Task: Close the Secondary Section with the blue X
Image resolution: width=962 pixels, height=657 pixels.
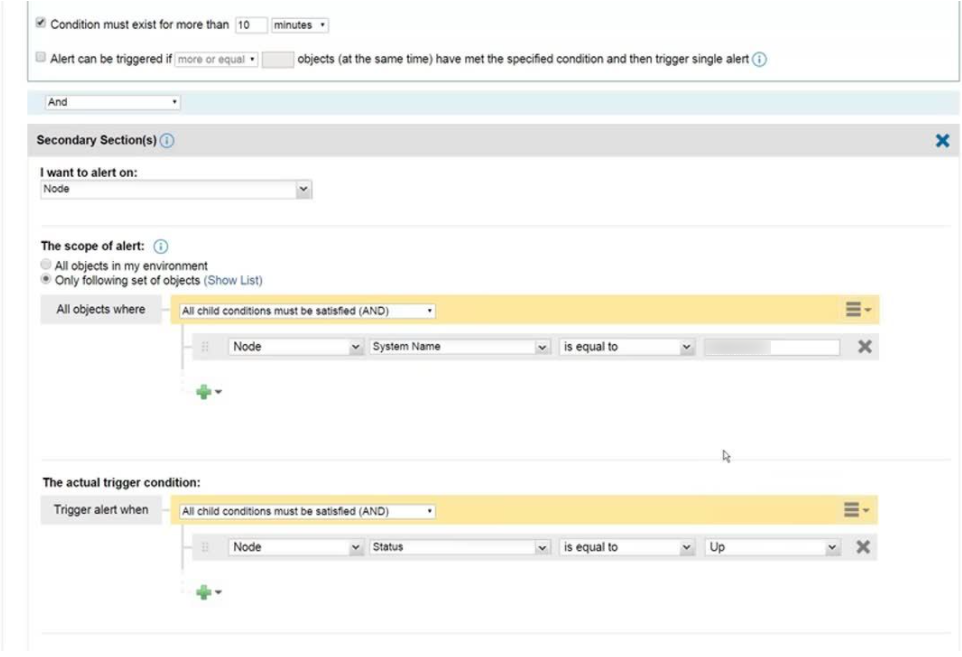Action: (941, 140)
